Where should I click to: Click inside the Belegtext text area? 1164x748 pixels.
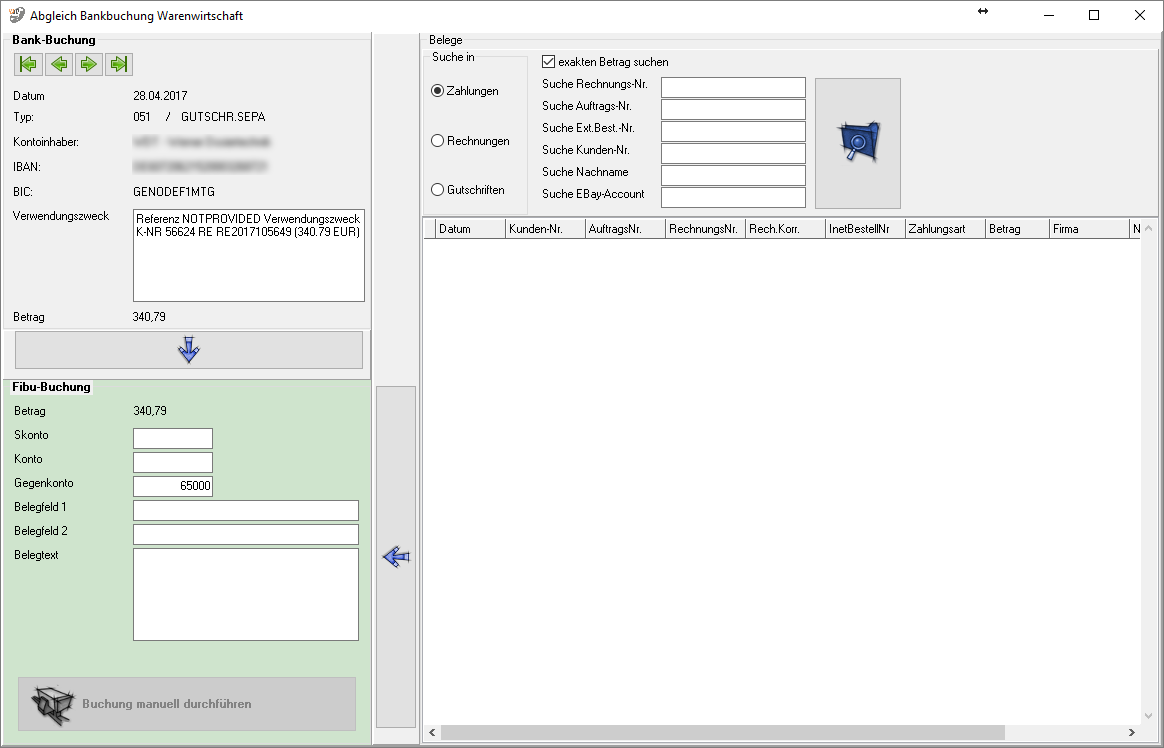point(245,594)
